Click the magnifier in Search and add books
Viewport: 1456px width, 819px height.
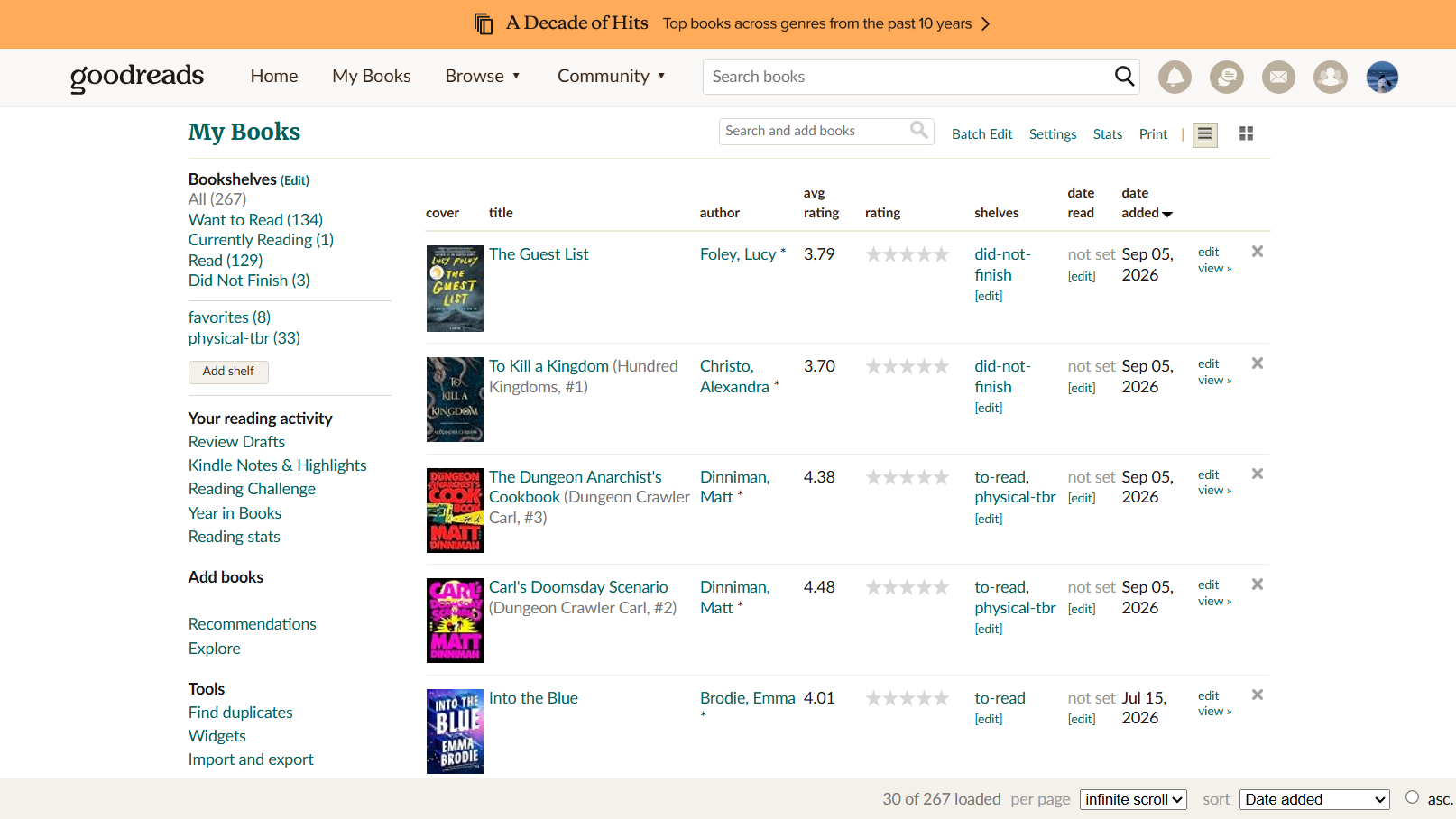919,131
